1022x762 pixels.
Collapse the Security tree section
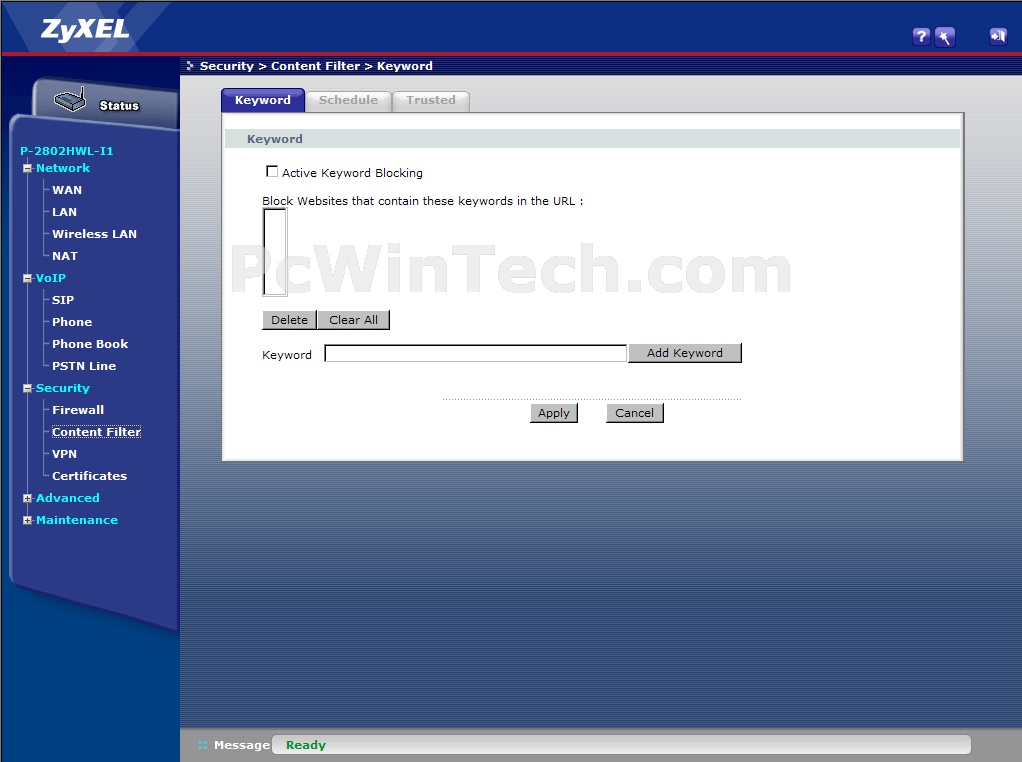click(27, 388)
